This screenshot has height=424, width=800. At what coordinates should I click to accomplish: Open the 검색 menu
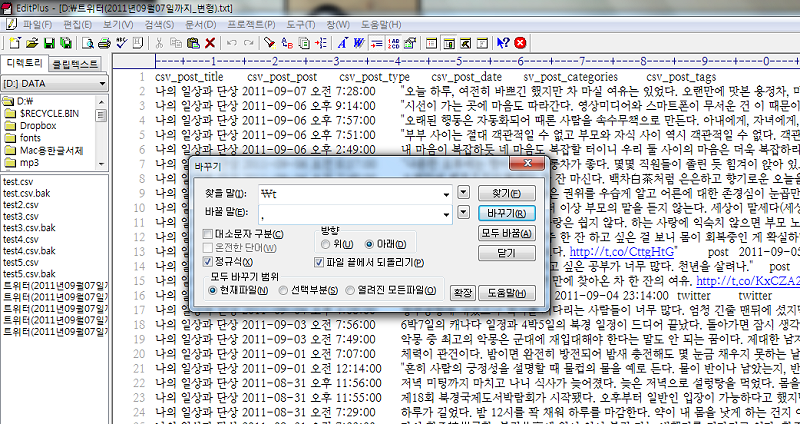[159, 24]
